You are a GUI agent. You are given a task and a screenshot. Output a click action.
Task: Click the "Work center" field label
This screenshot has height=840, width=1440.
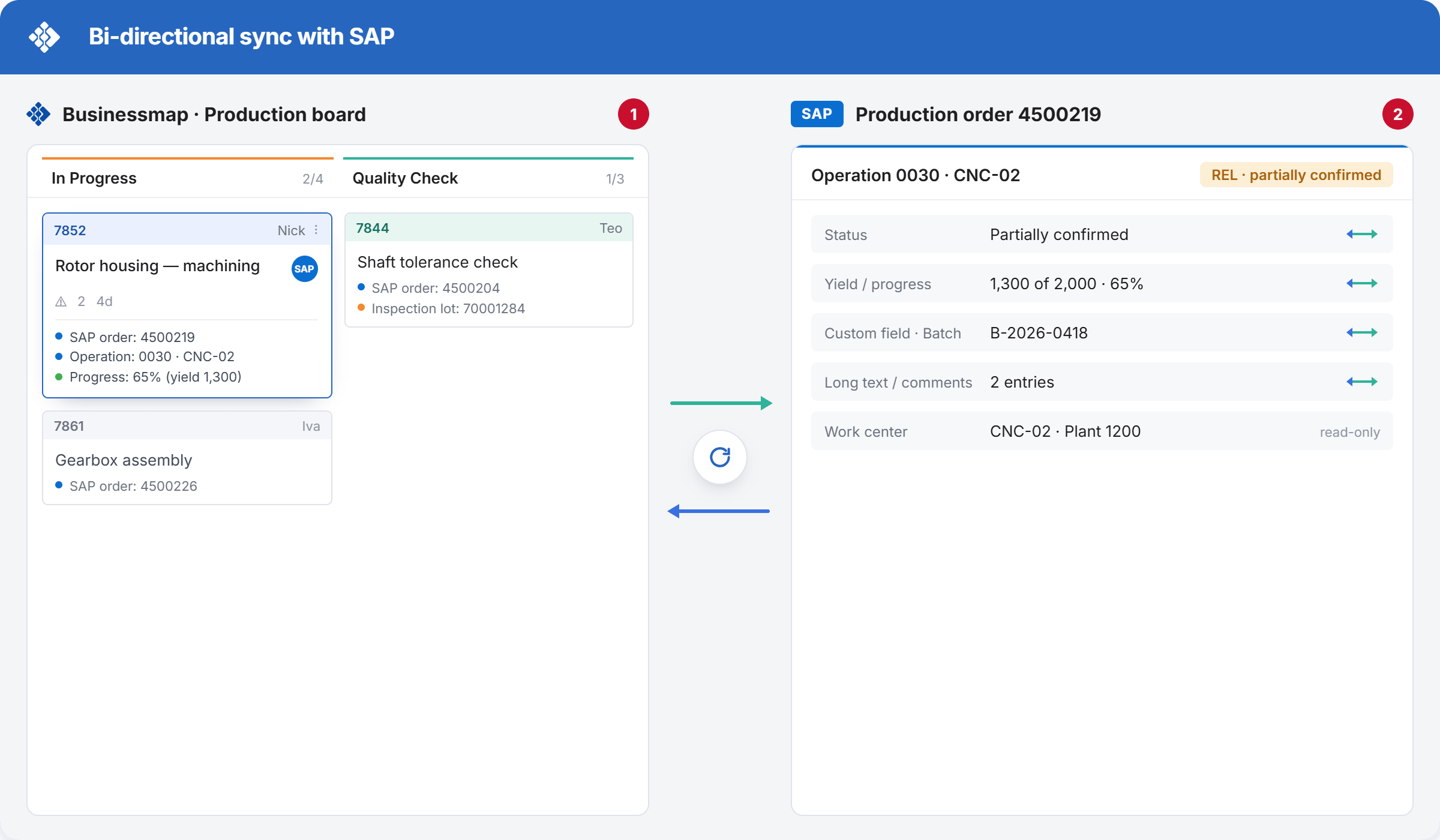(x=866, y=431)
